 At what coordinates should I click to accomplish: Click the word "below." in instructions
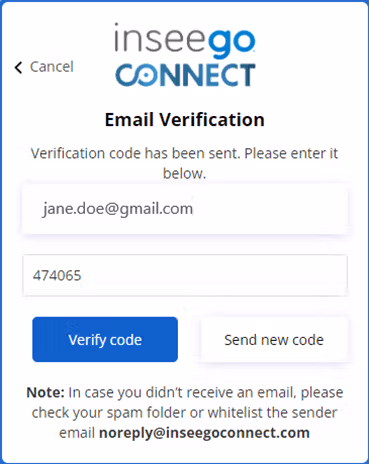coord(184,174)
